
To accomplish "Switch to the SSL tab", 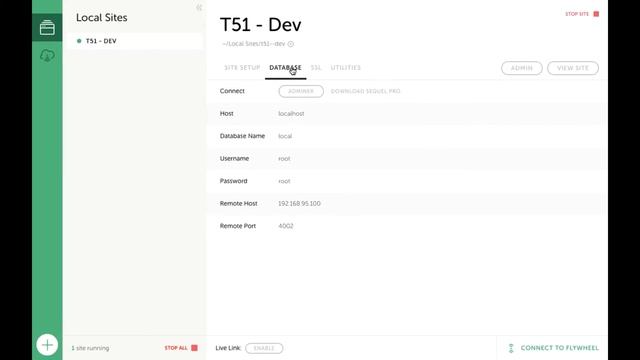I will point(316,68).
